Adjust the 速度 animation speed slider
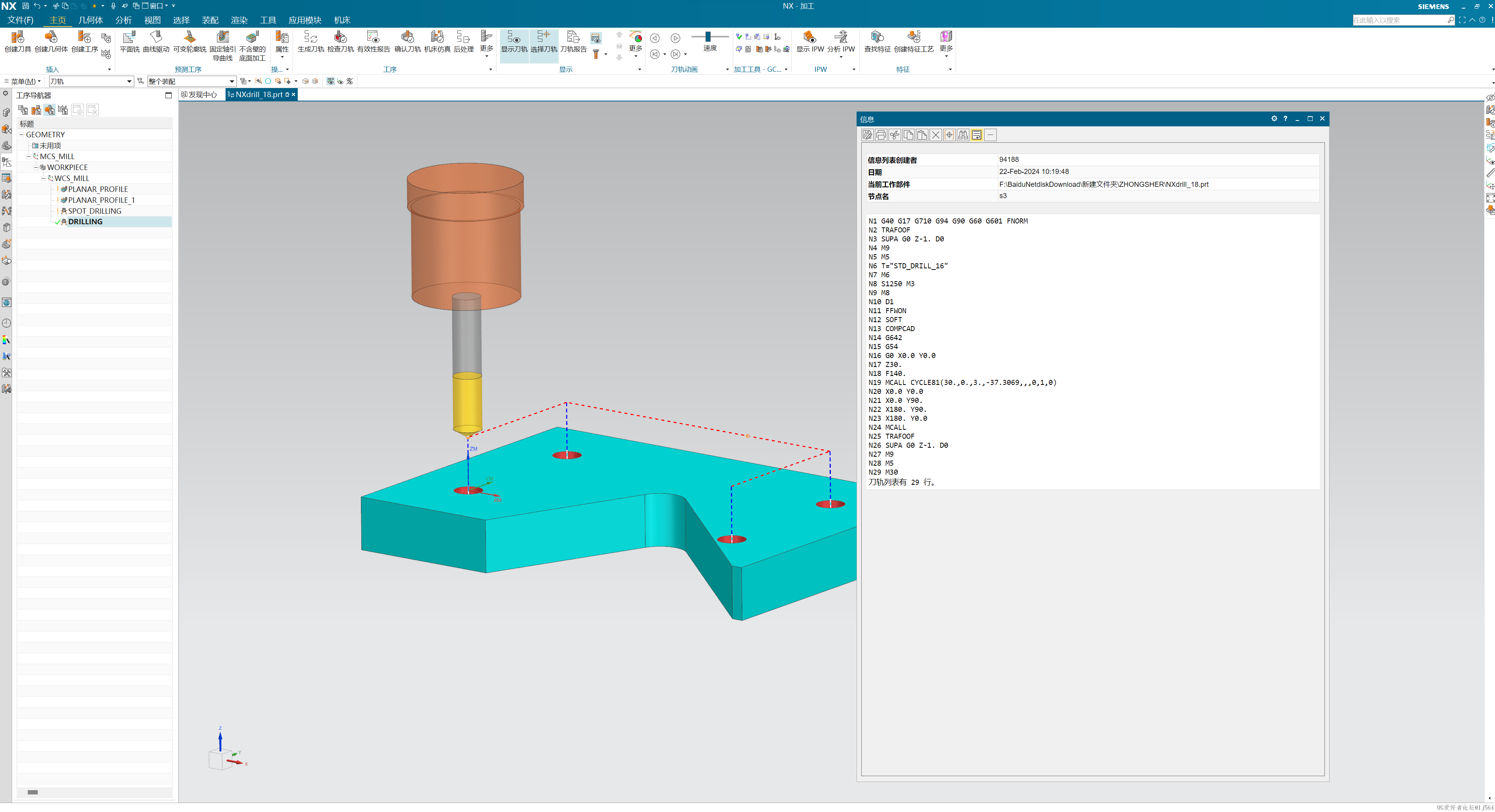This screenshot has width=1495, height=812. (x=708, y=37)
